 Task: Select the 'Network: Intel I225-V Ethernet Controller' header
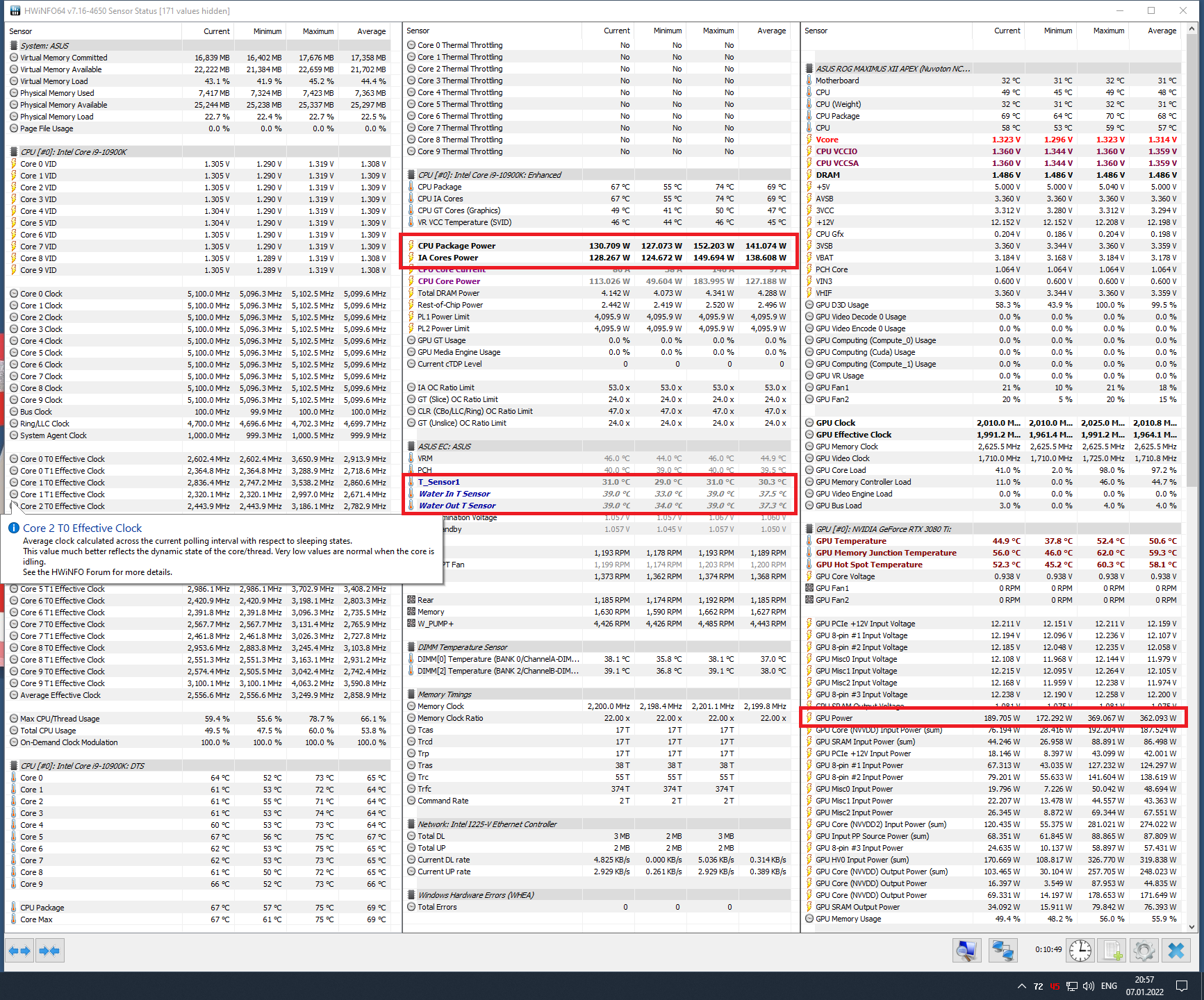pyautogui.click(x=597, y=824)
